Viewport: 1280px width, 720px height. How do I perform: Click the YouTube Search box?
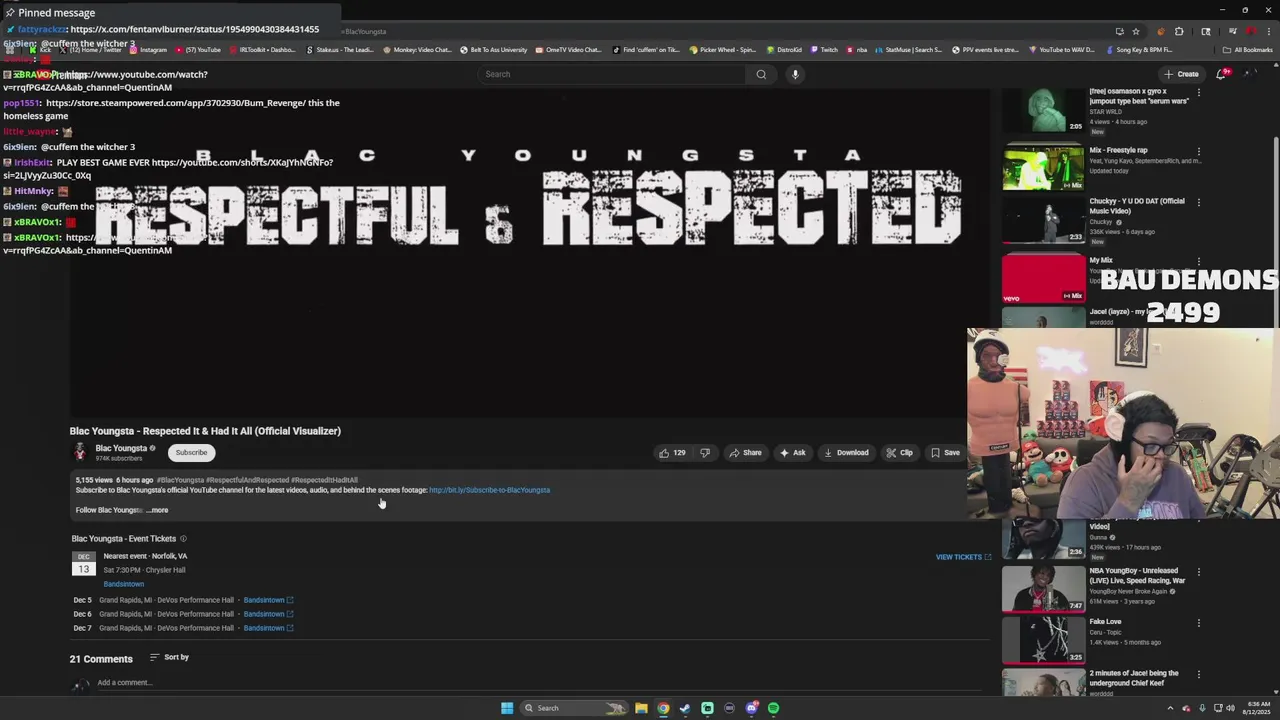[612, 74]
